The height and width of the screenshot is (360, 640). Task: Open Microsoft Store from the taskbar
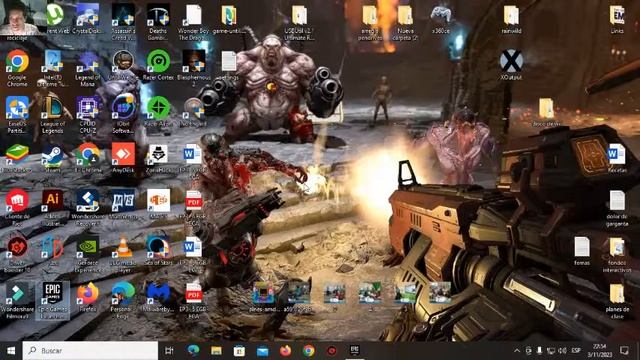tap(240, 351)
